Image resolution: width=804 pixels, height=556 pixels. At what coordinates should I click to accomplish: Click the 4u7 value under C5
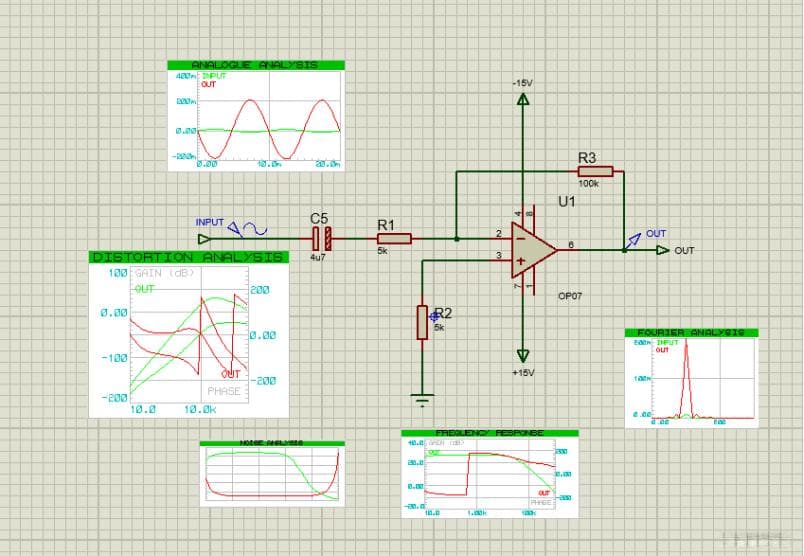317,257
